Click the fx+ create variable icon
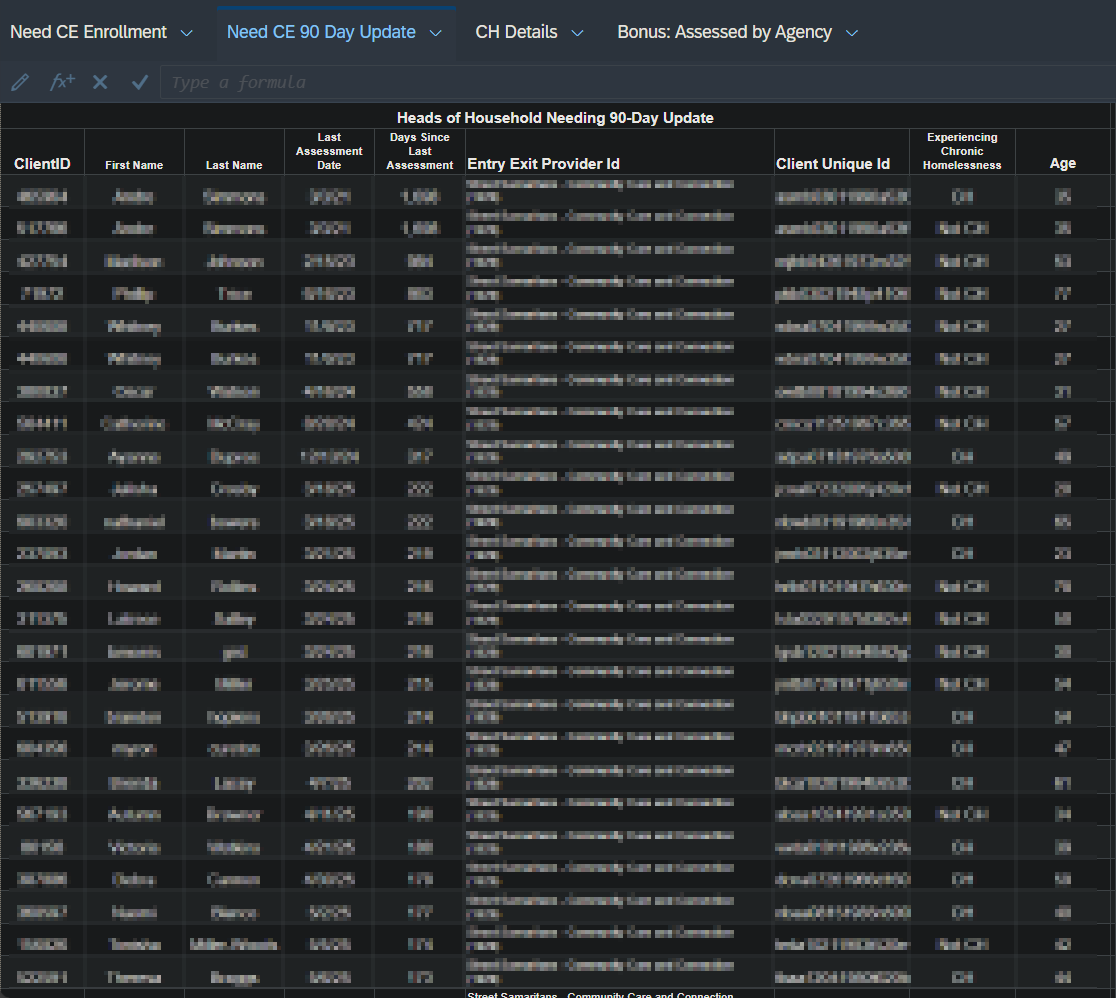 (x=62, y=82)
